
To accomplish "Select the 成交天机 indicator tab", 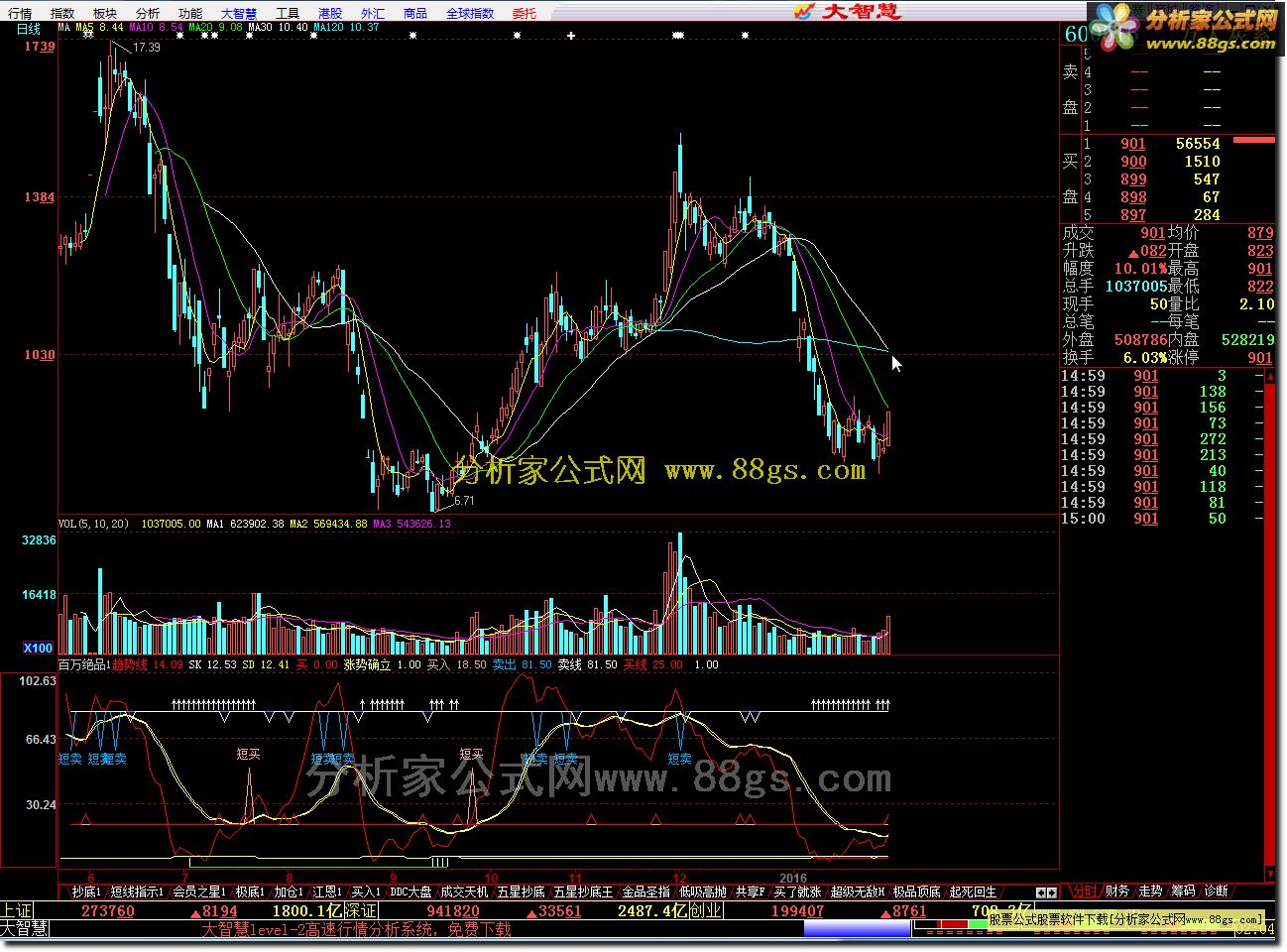I will click(x=464, y=892).
